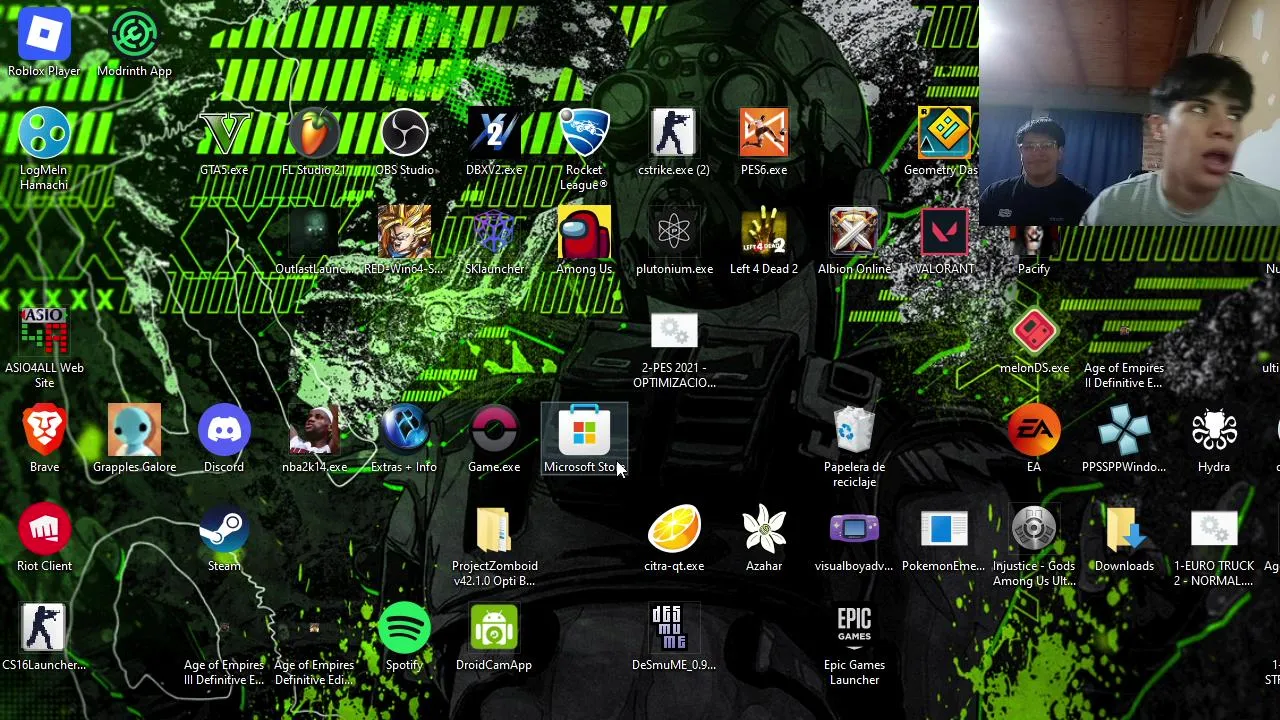The height and width of the screenshot is (720, 1280).
Task: Open the Microsoft Store icon
Action: tap(584, 430)
